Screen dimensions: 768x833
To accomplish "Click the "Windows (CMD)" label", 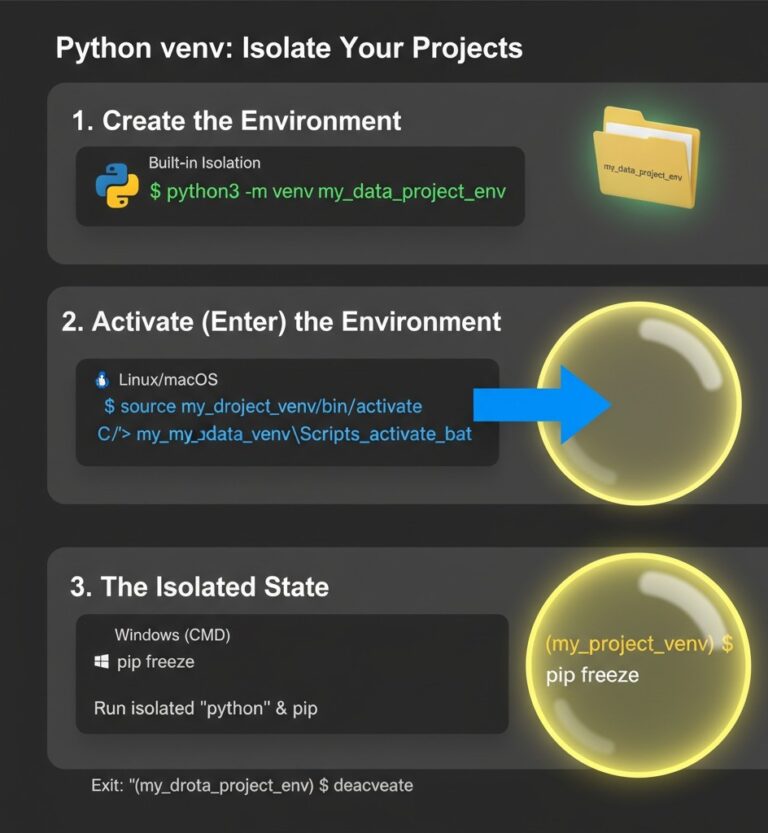I will coord(172,635).
